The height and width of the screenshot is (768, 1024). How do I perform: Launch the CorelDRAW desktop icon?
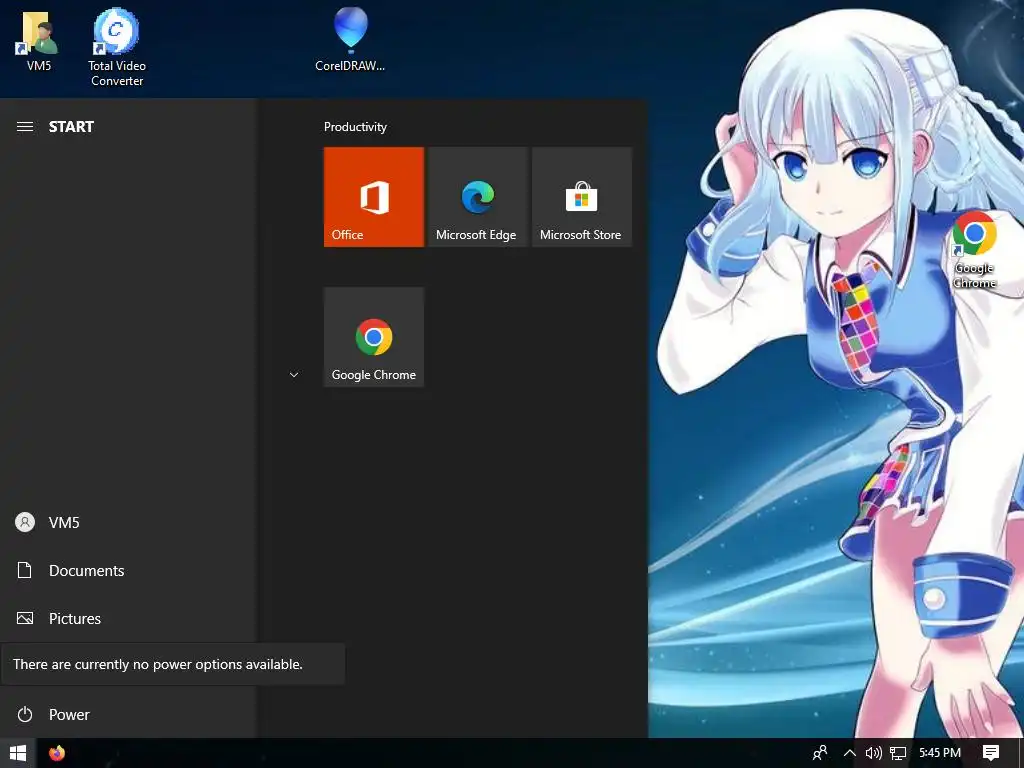(350, 39)
